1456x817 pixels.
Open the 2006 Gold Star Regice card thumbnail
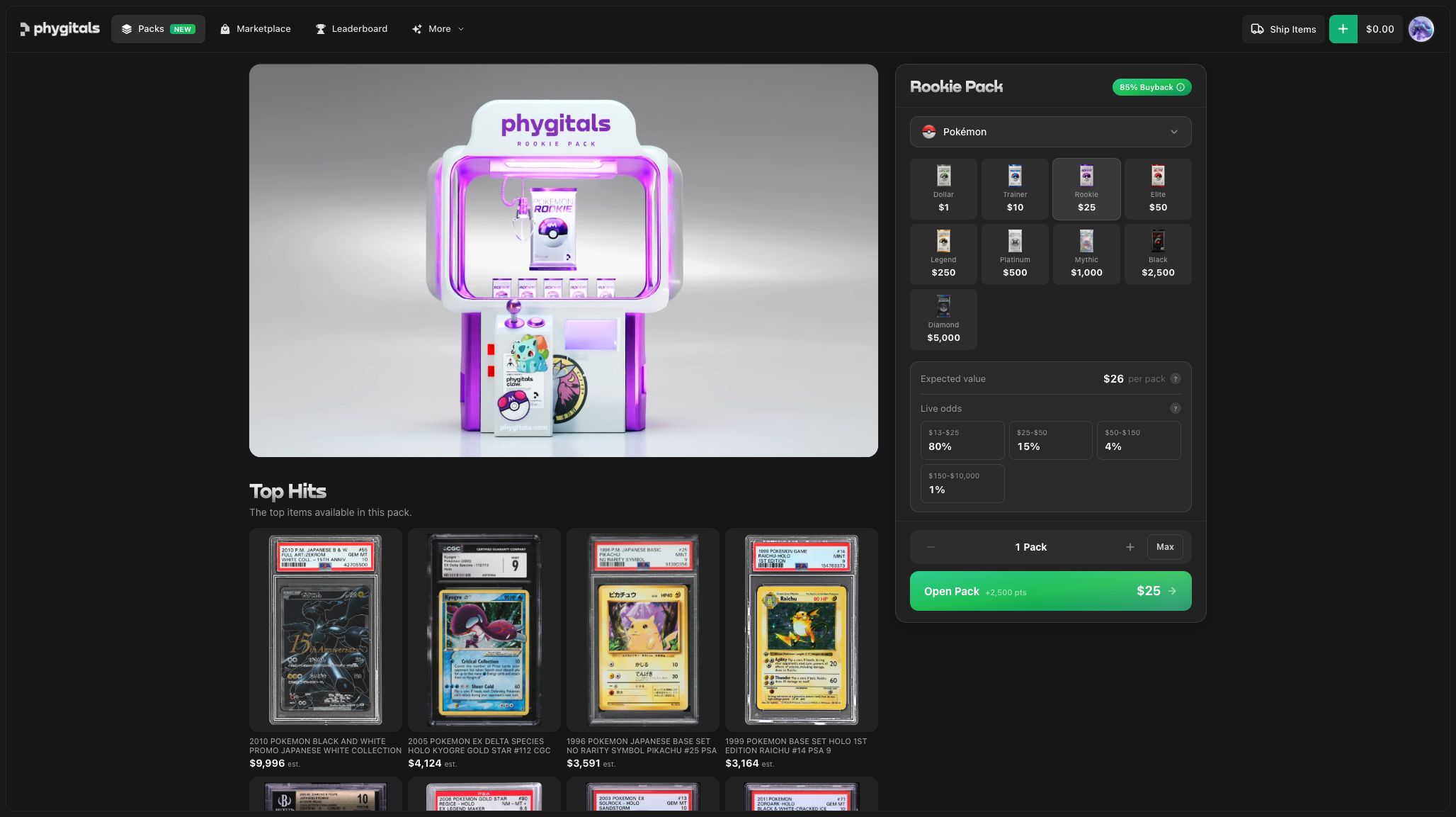[x=484, y=794]
